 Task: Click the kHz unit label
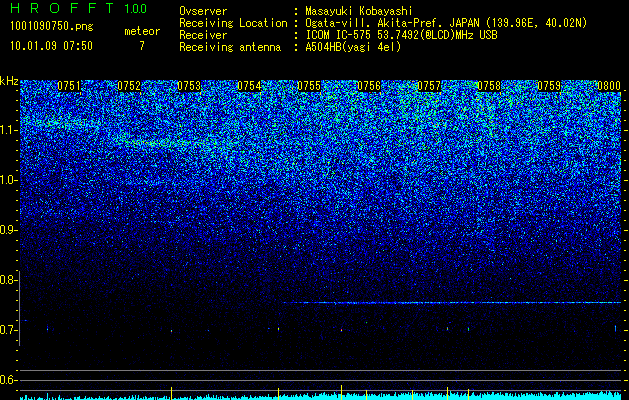click(9, 81)
